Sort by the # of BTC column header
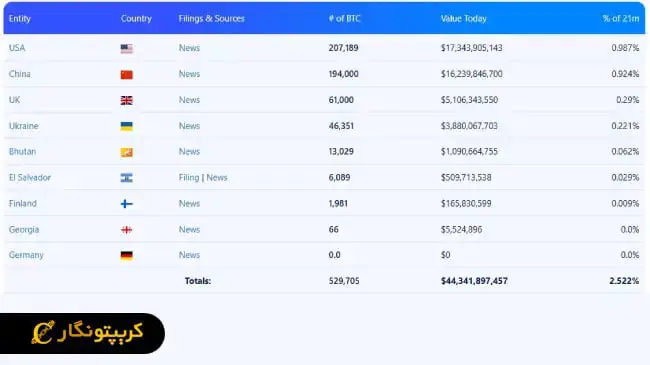This screenshot has height=365, width=650. point(344,19)
